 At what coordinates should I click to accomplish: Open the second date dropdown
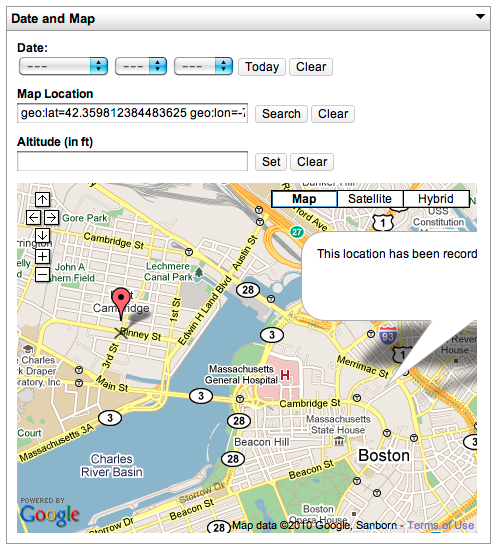click(x=141, y=66)
